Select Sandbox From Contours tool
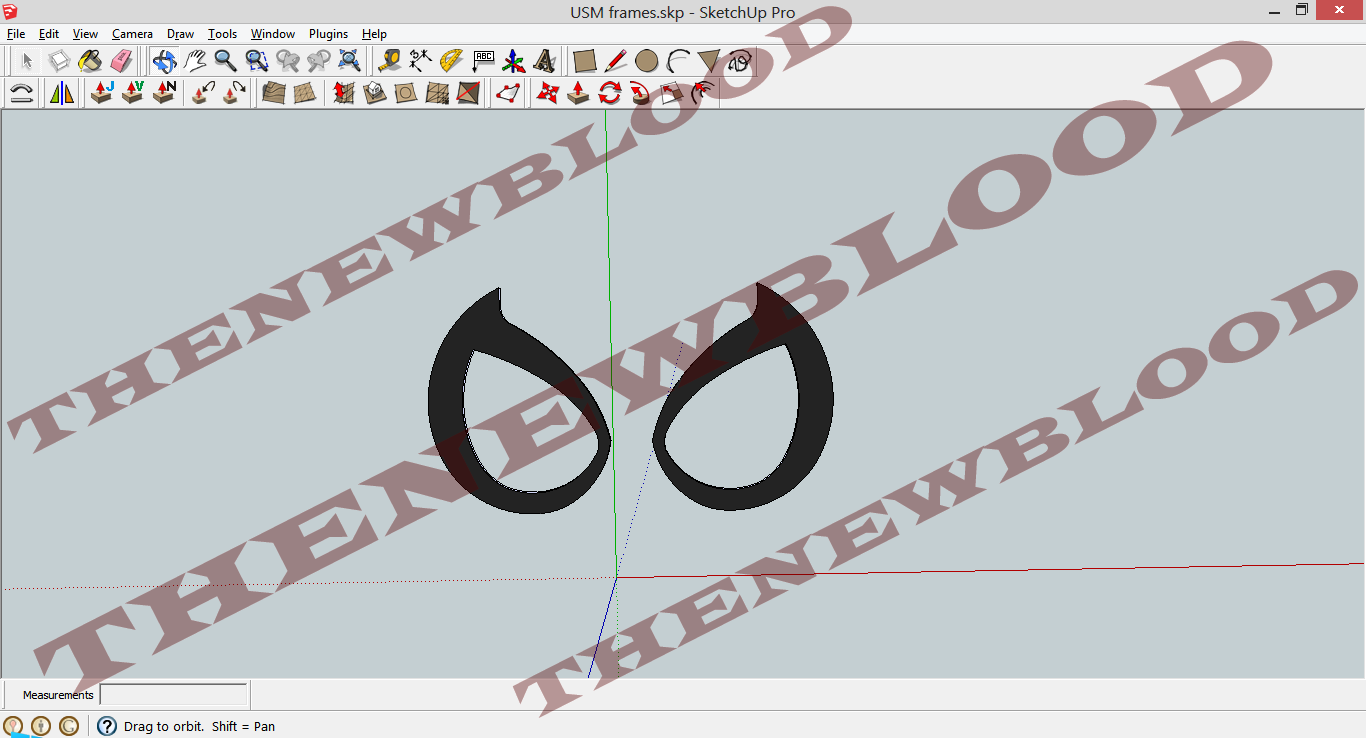 click(x=274, y=93)
